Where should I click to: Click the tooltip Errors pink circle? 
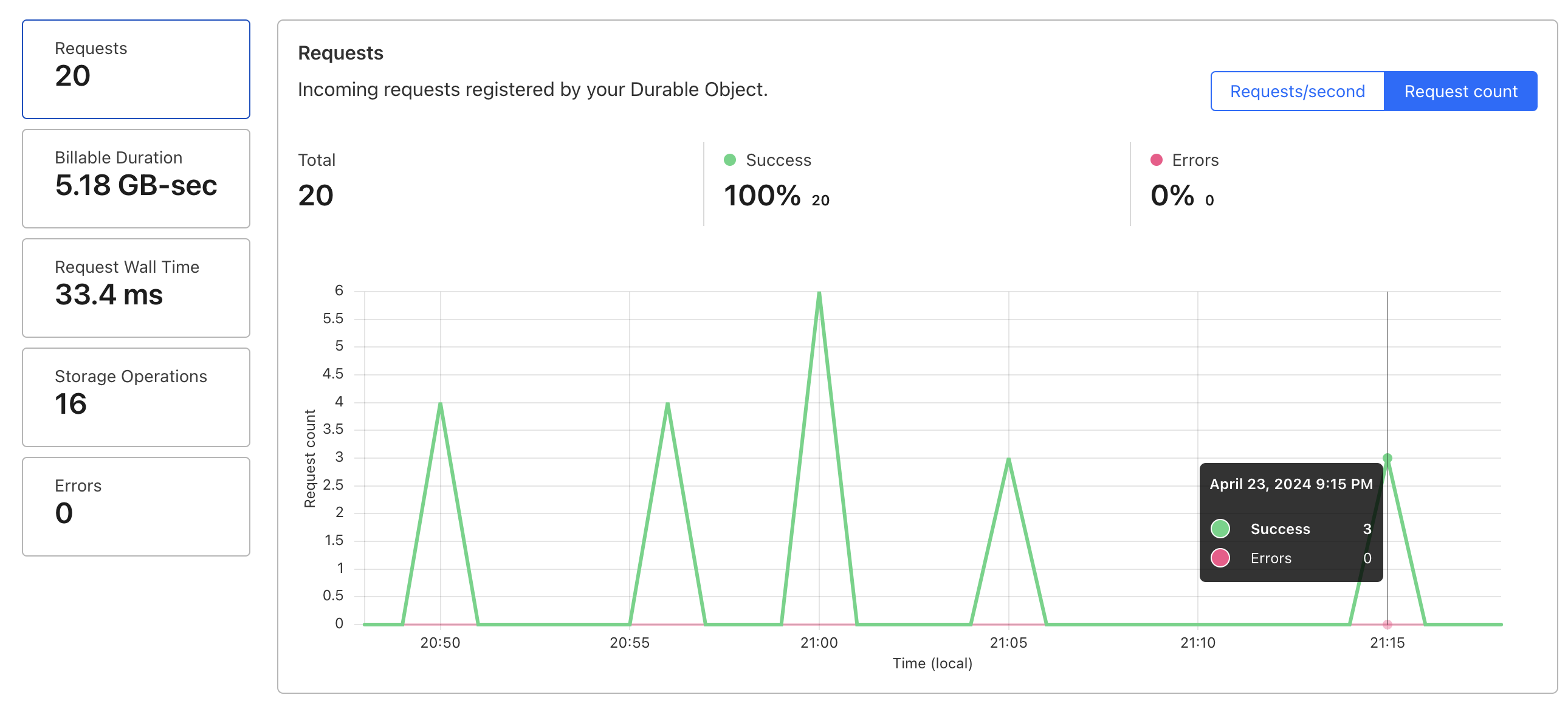[1220, 558]
